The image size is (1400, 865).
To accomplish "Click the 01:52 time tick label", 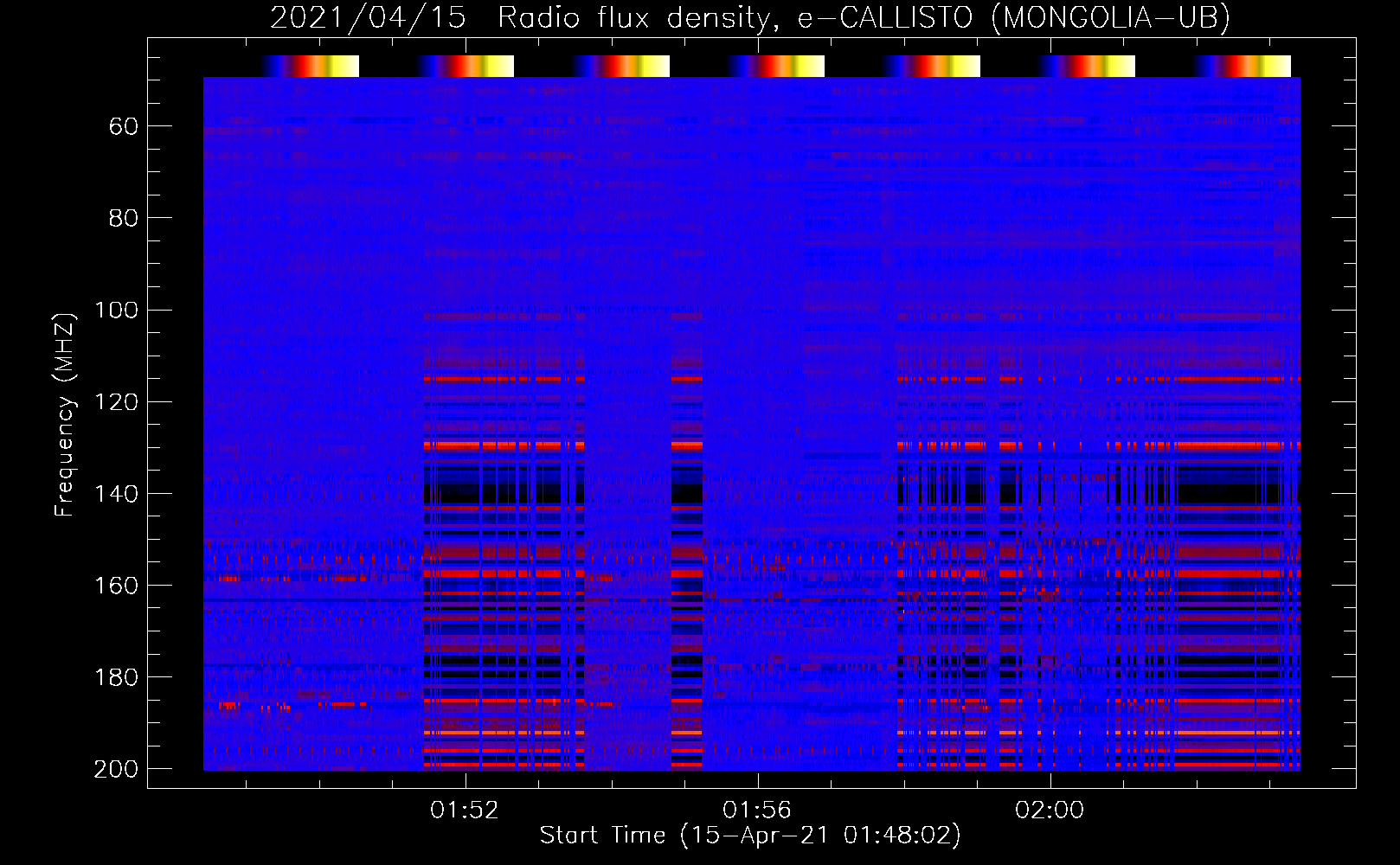I will [465, 810].
